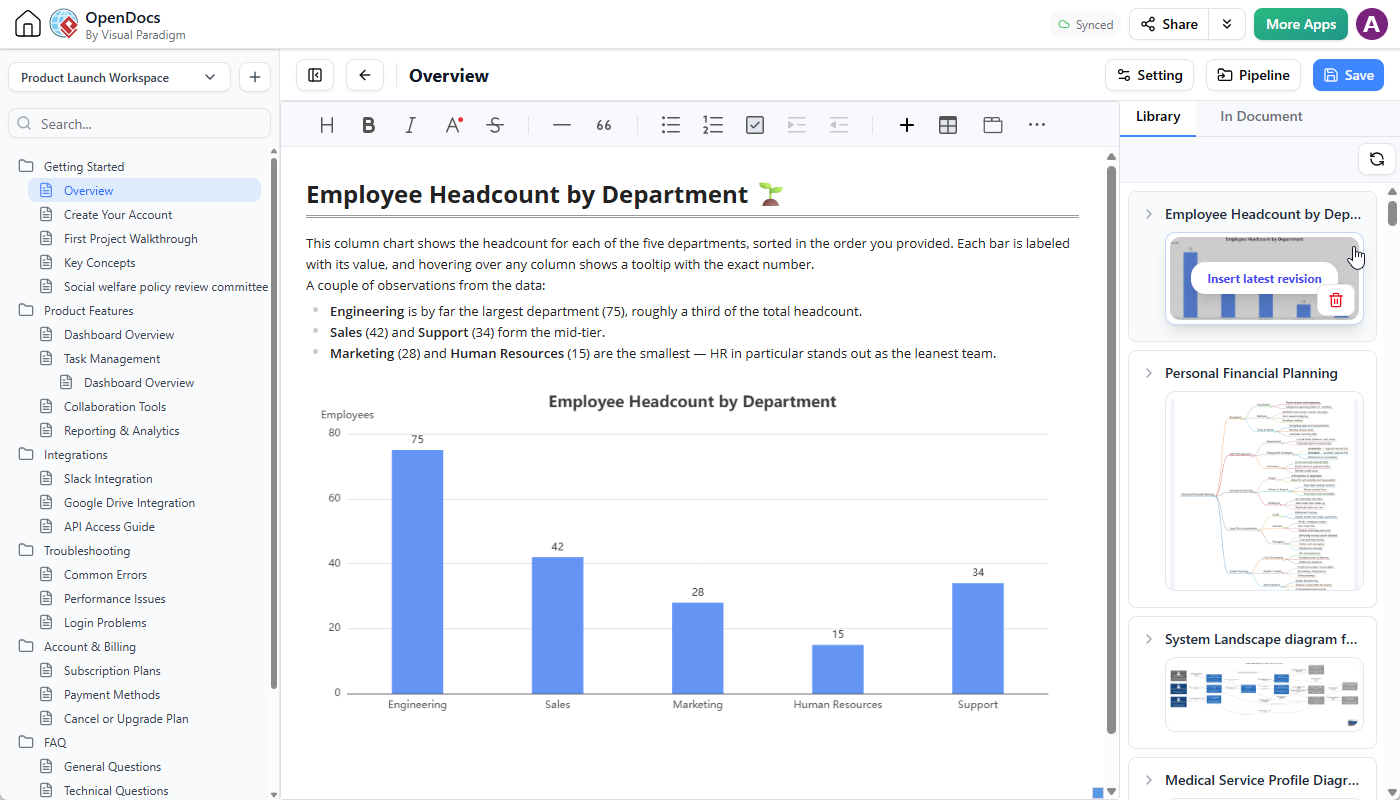Image resolution: width=1400 pixels, height=800 pixels.
Task: Decrease indent of list item
Action: point(839,125)
